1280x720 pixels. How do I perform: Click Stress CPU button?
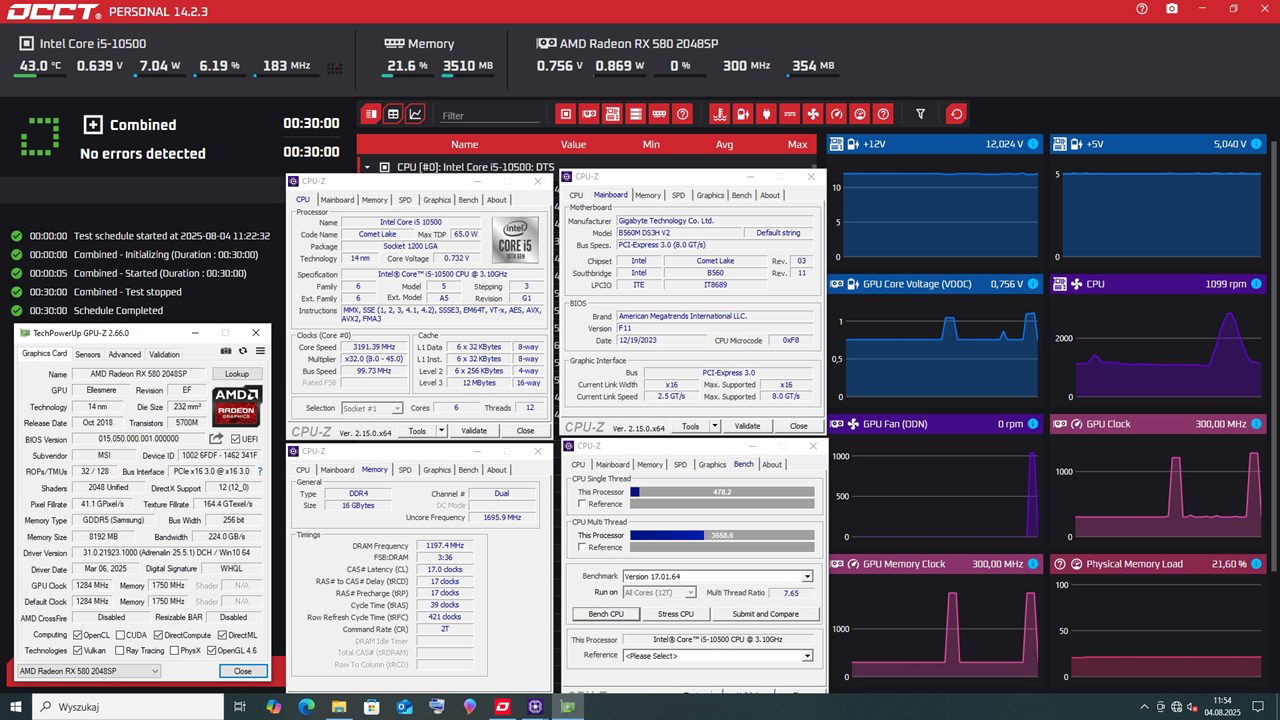point(675,614)
